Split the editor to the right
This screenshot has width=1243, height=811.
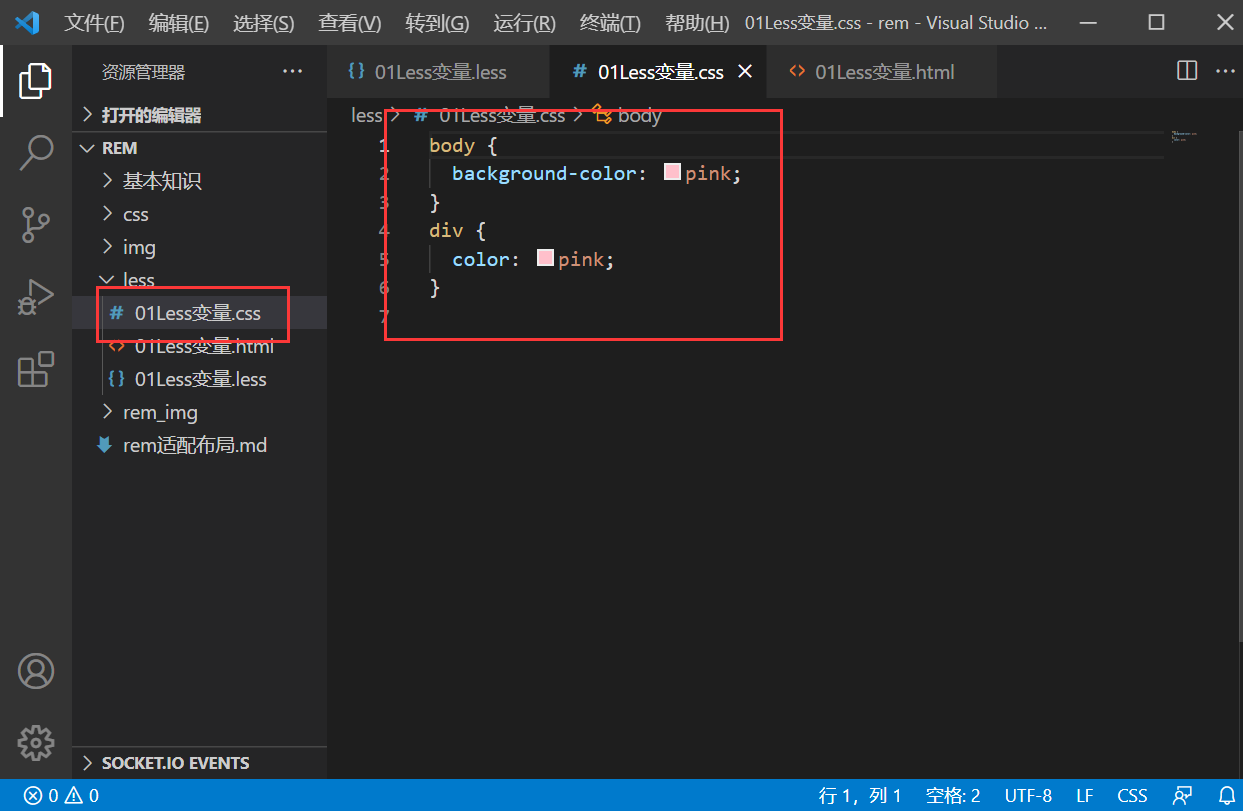click(1187, 71)
